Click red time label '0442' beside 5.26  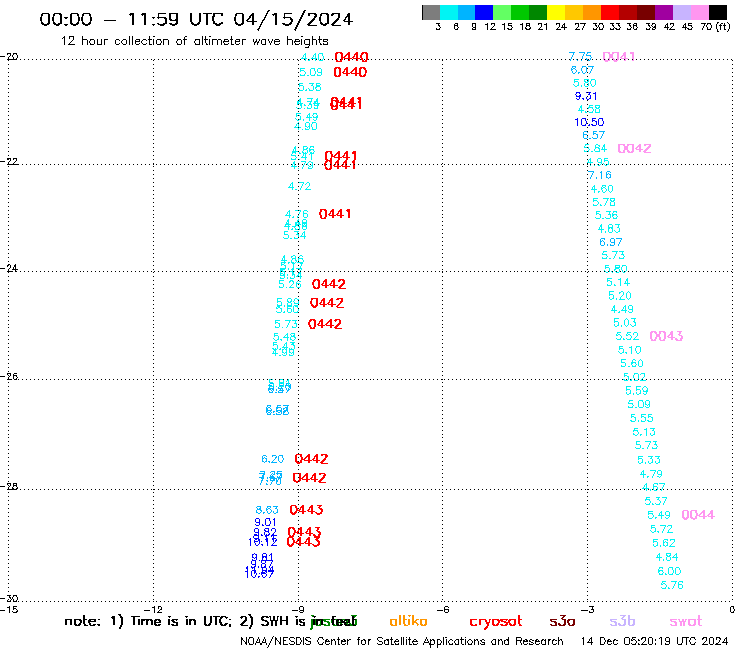click(329, 284)
